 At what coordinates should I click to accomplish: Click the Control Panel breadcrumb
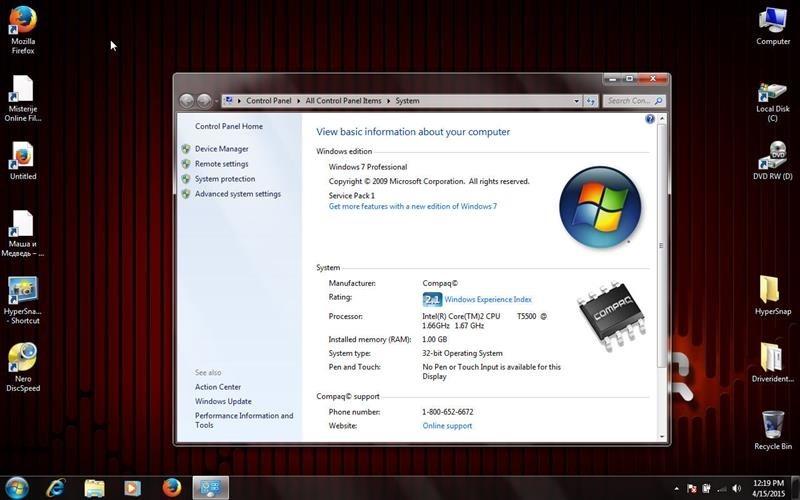(268, 101)
